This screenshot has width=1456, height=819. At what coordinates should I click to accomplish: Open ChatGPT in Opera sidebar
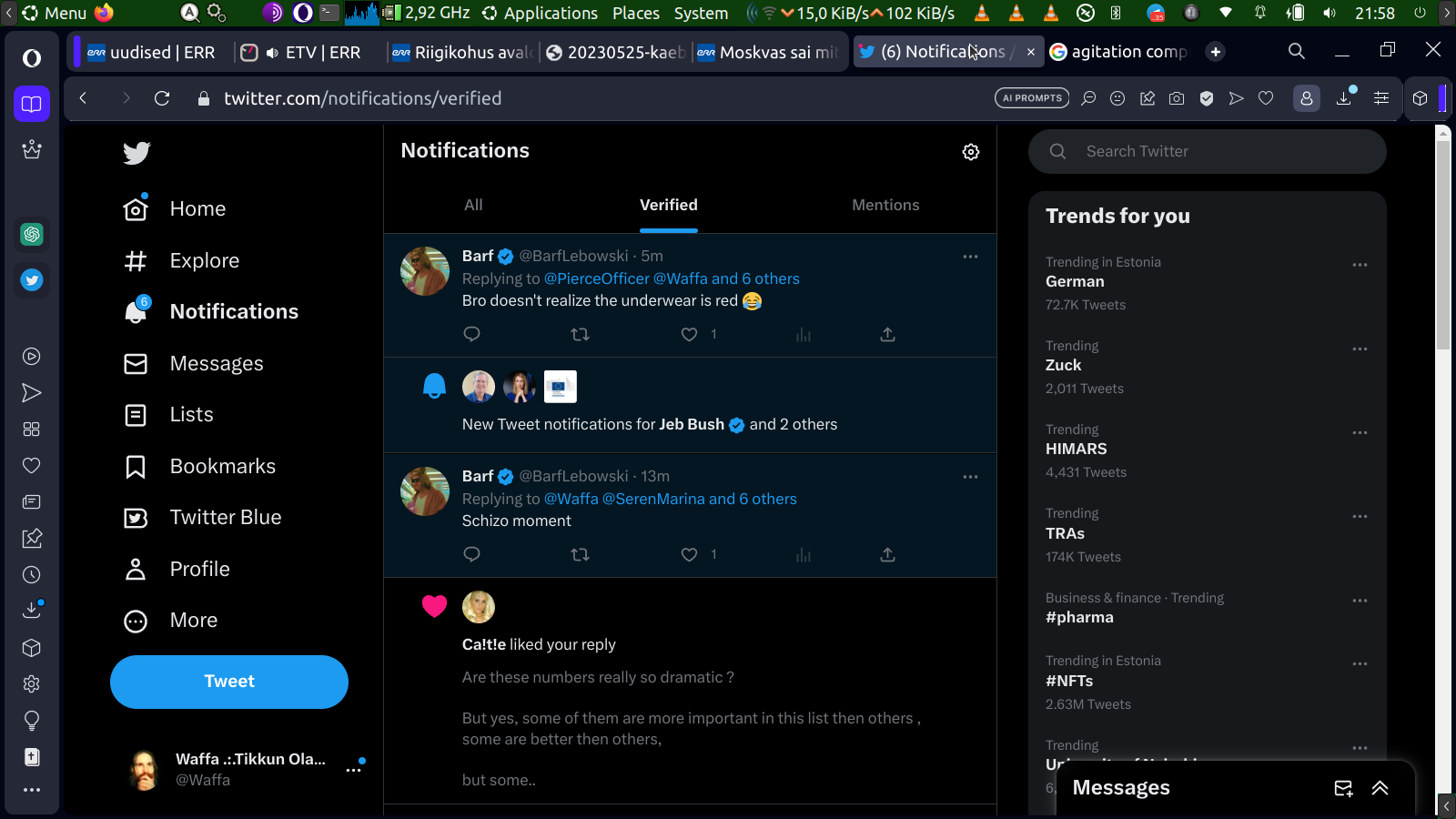[x=32, y=235]
